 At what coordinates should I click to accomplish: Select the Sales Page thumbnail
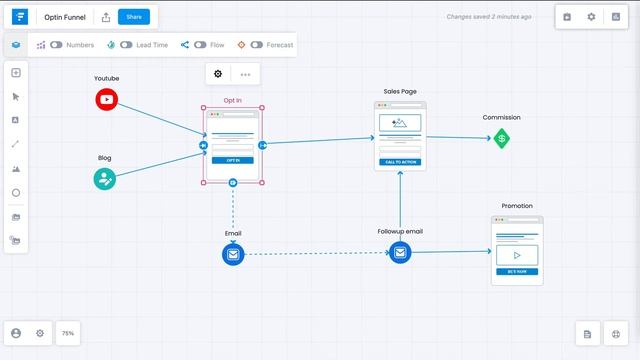click(x=400, y=136)
